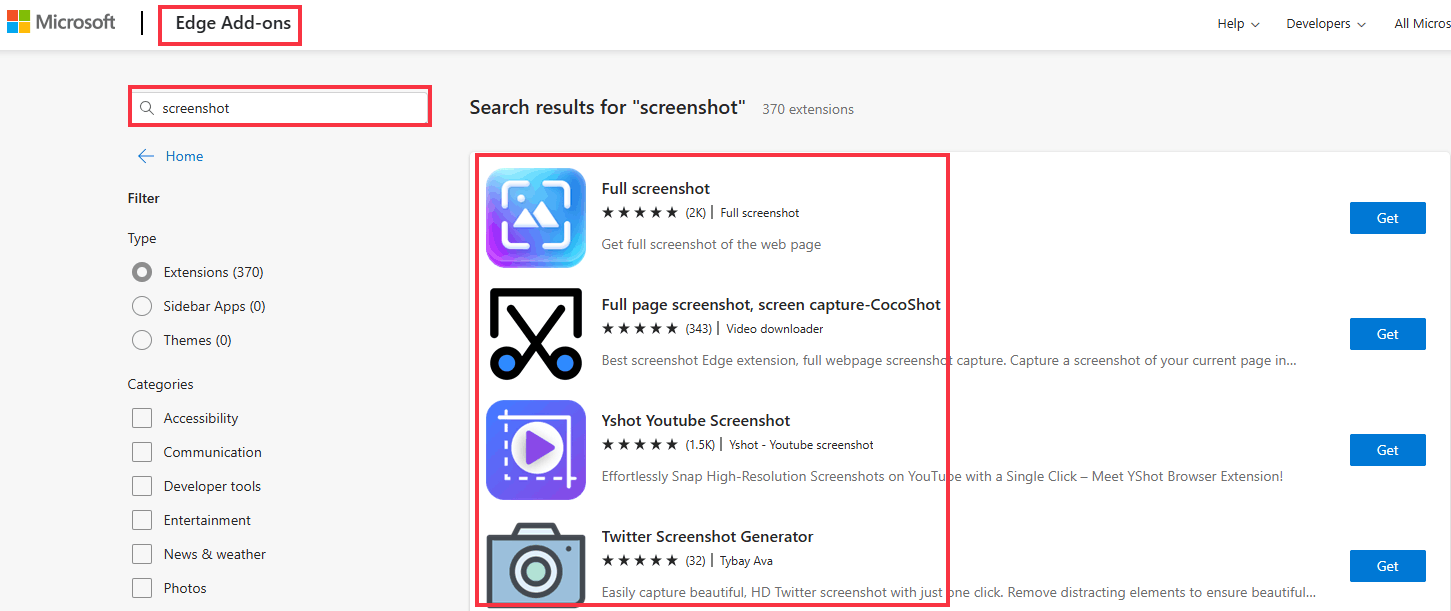
Task: Select the Sidebar Apps radio button
Action: (142, 306)
